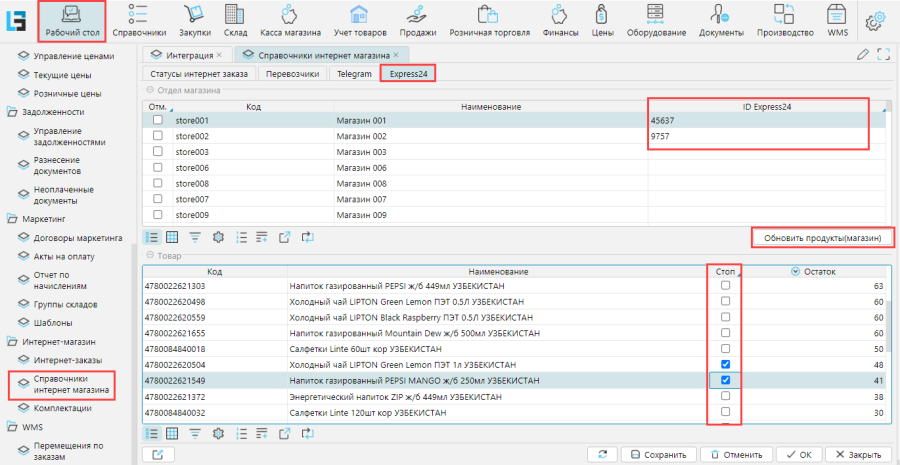Screen dimensions: 900x465
Task: Click the Обновить продукты(магазин) button
Action: [x=822, y=238]
